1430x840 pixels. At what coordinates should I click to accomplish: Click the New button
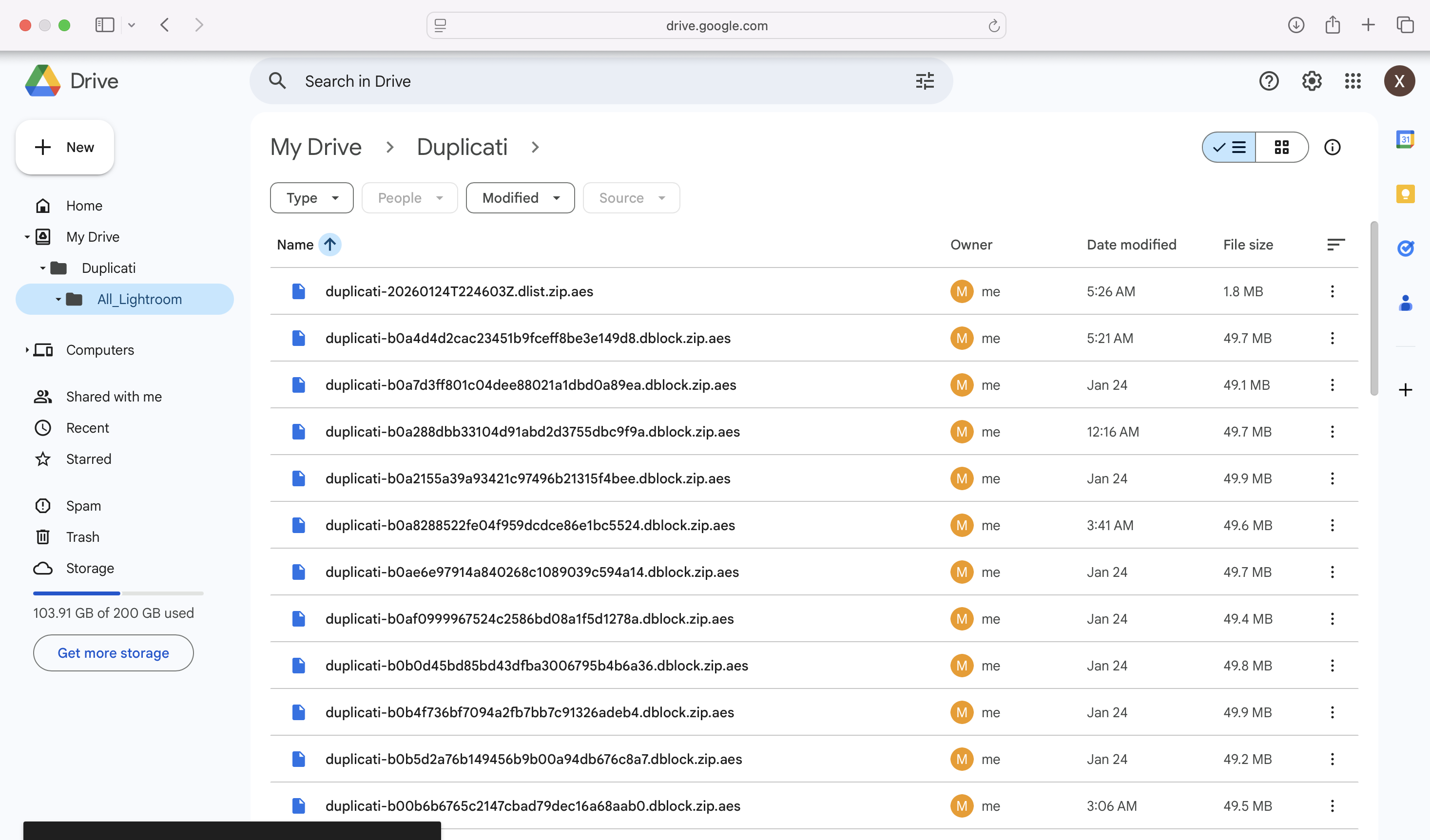pyautogui.click(x=65, y=148)
